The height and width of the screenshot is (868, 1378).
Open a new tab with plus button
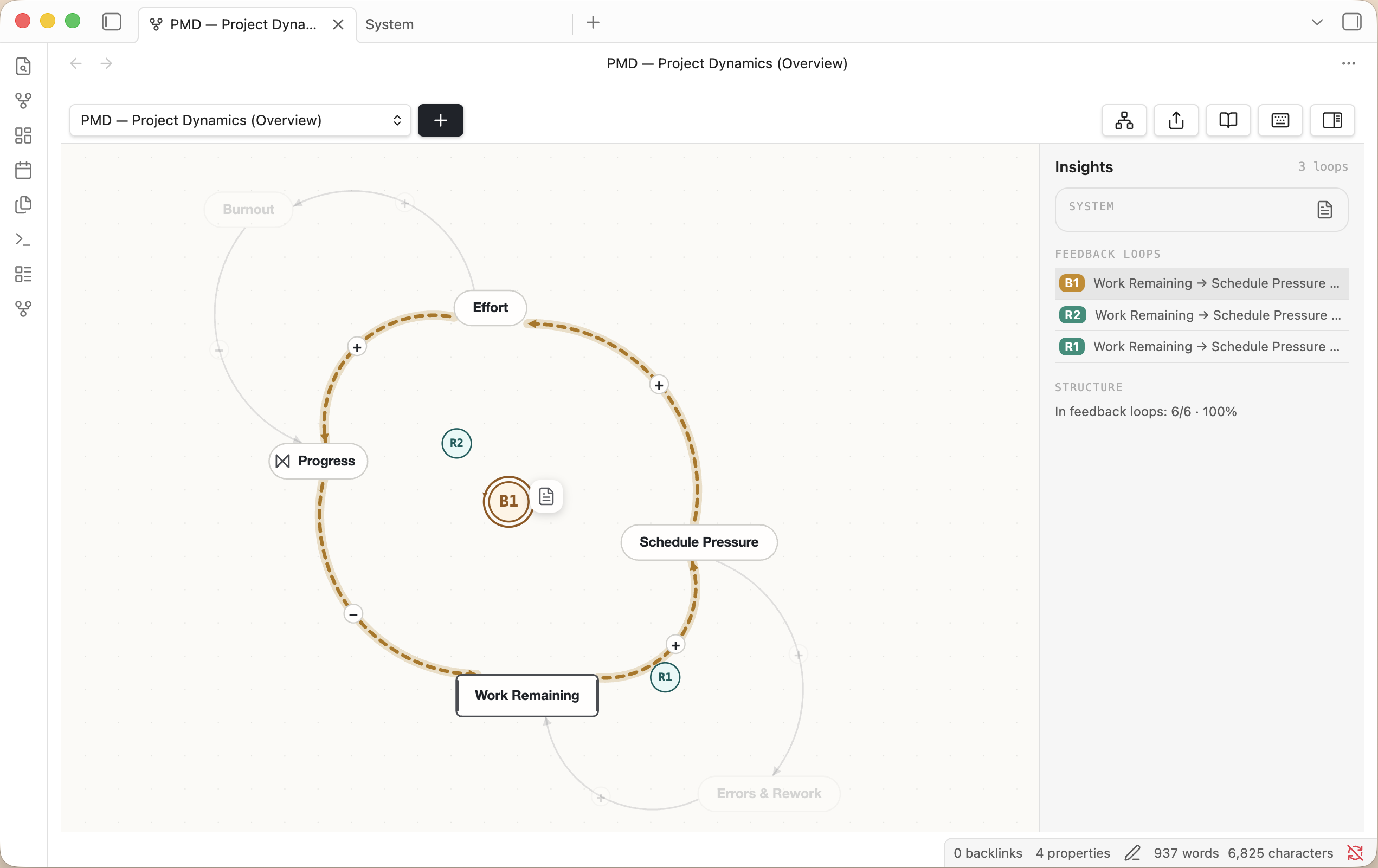coord(593,23)
